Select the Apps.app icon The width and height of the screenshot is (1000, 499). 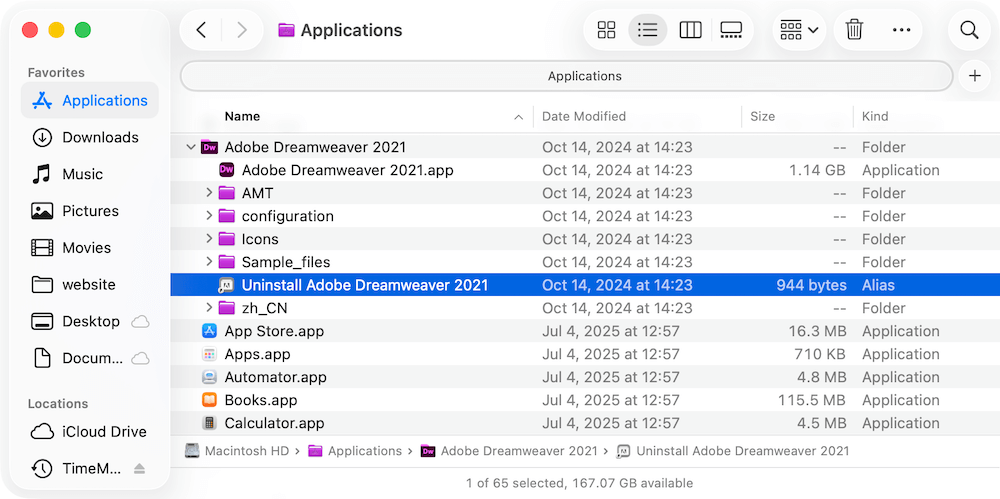coord(209,354)
